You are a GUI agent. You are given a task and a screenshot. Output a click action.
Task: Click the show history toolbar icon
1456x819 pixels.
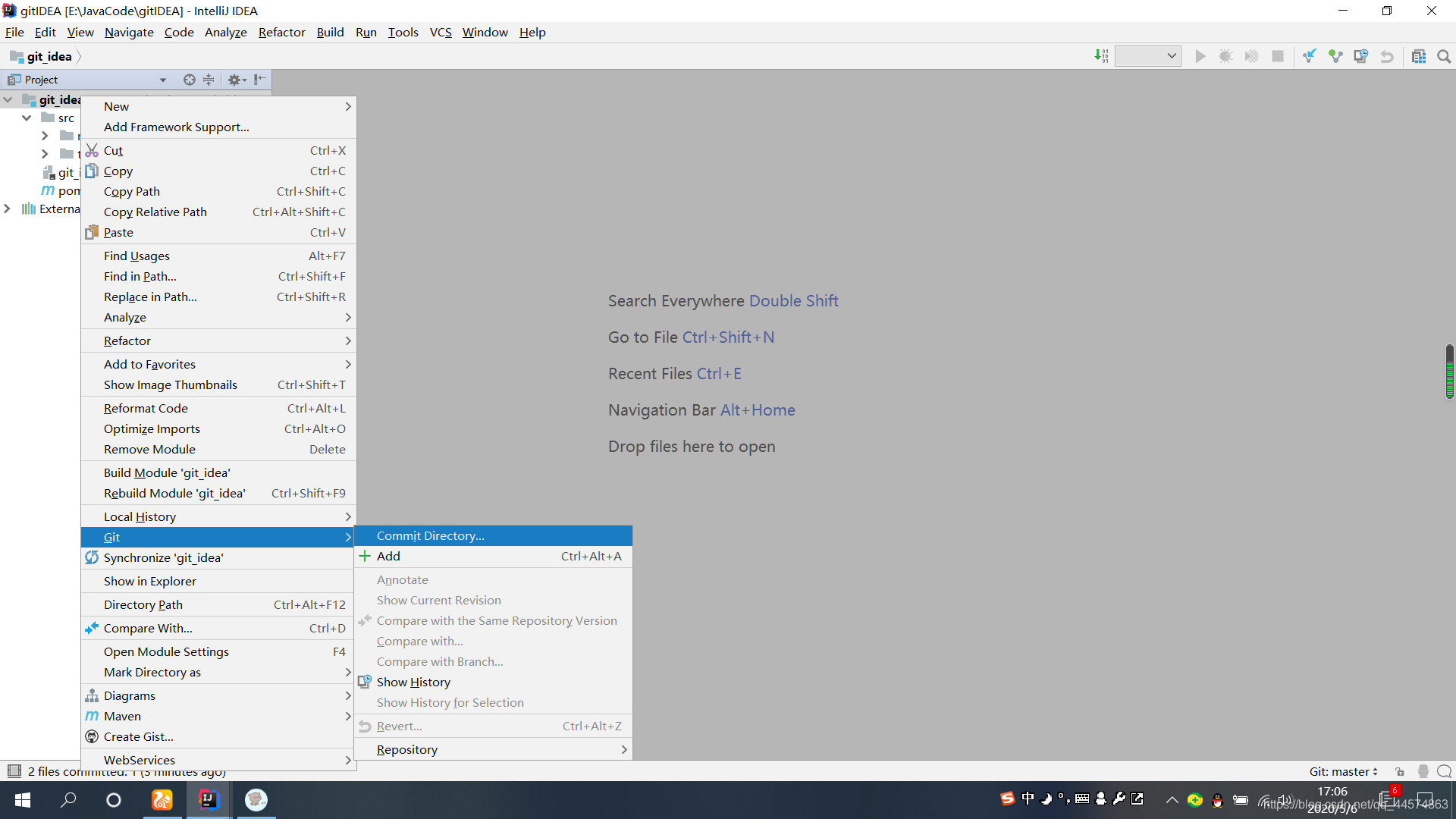1361,56
